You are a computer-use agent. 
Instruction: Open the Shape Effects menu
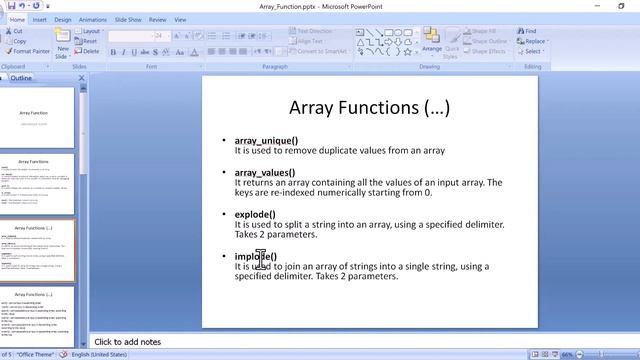point(485,51)
